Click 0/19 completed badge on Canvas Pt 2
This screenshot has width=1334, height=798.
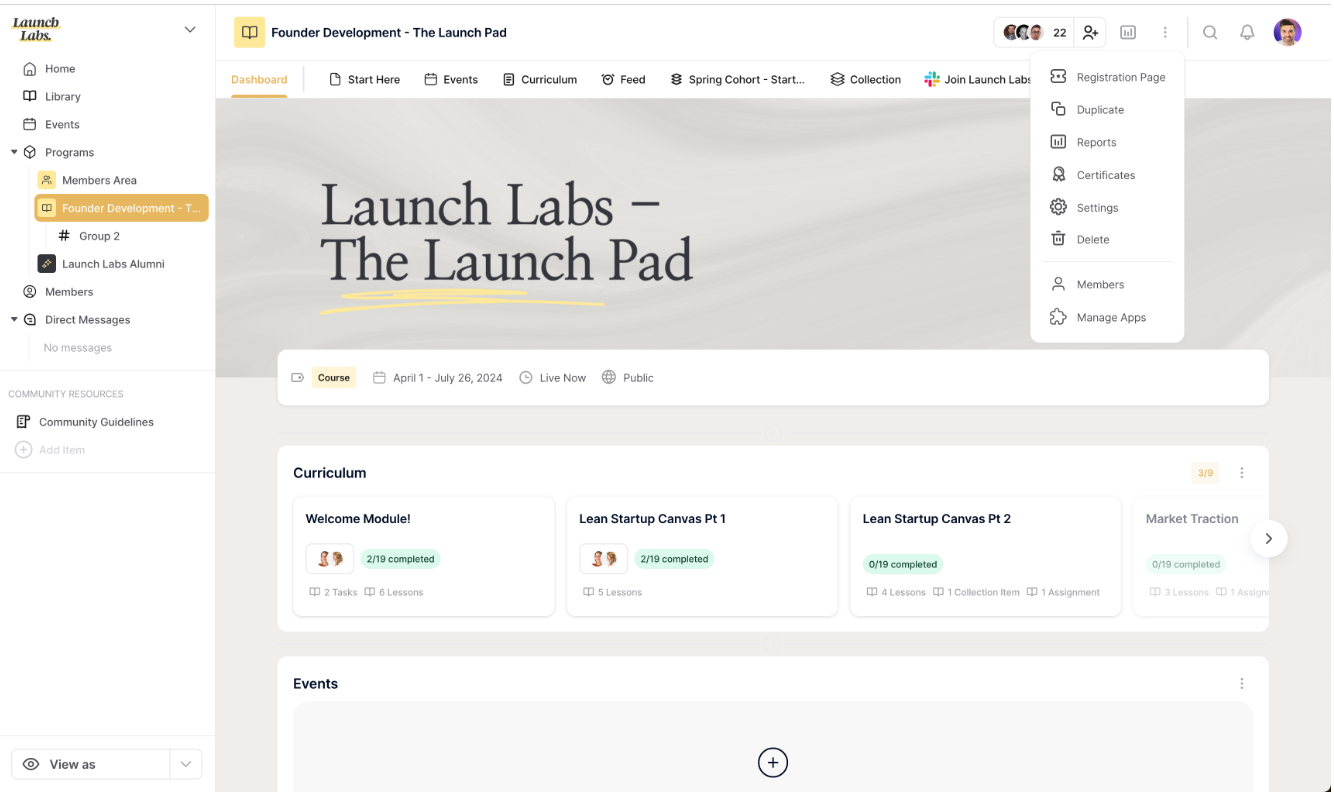pos(903,565)
